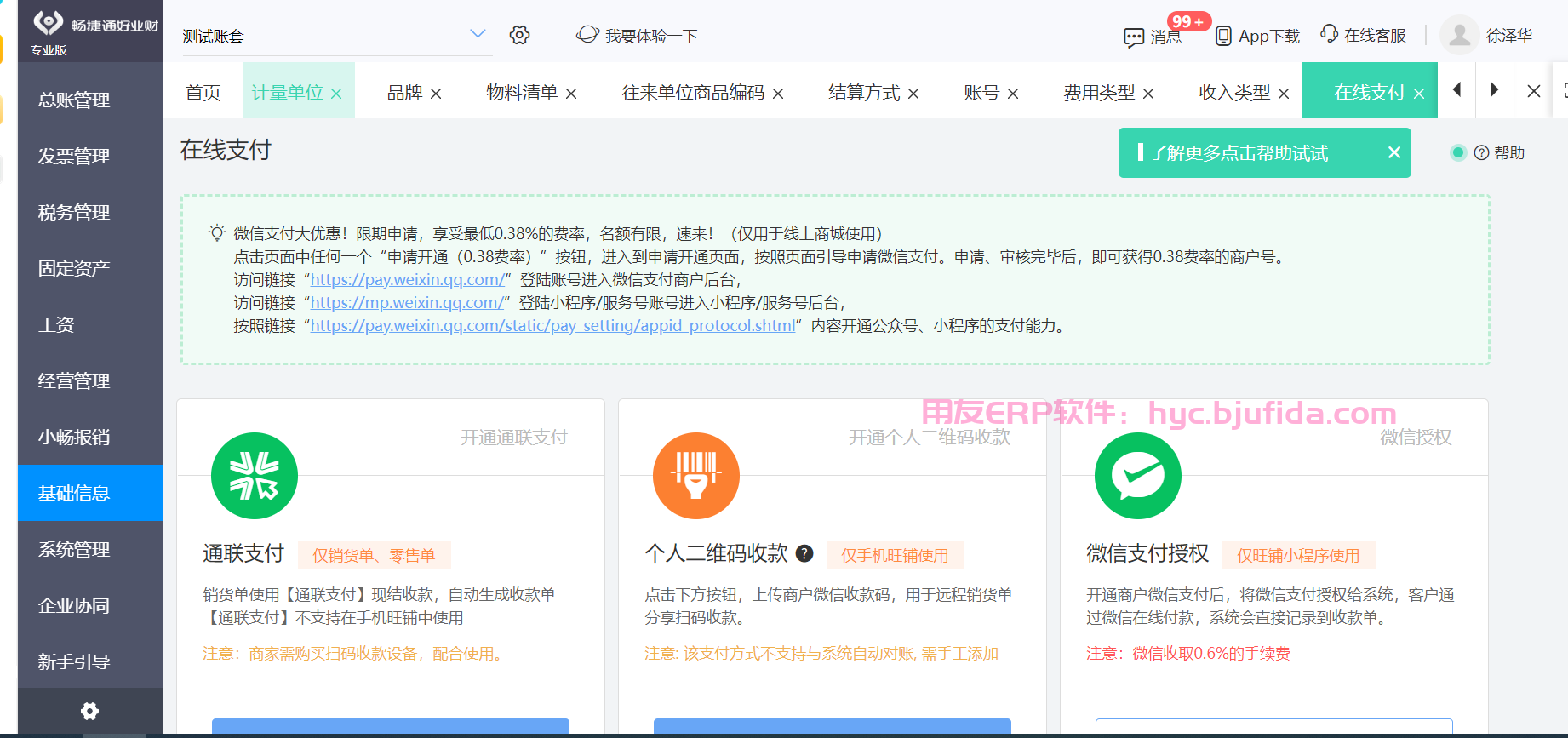
Task: Click the 仅手机旺铺使用 tag
Action: pos(895,555)
